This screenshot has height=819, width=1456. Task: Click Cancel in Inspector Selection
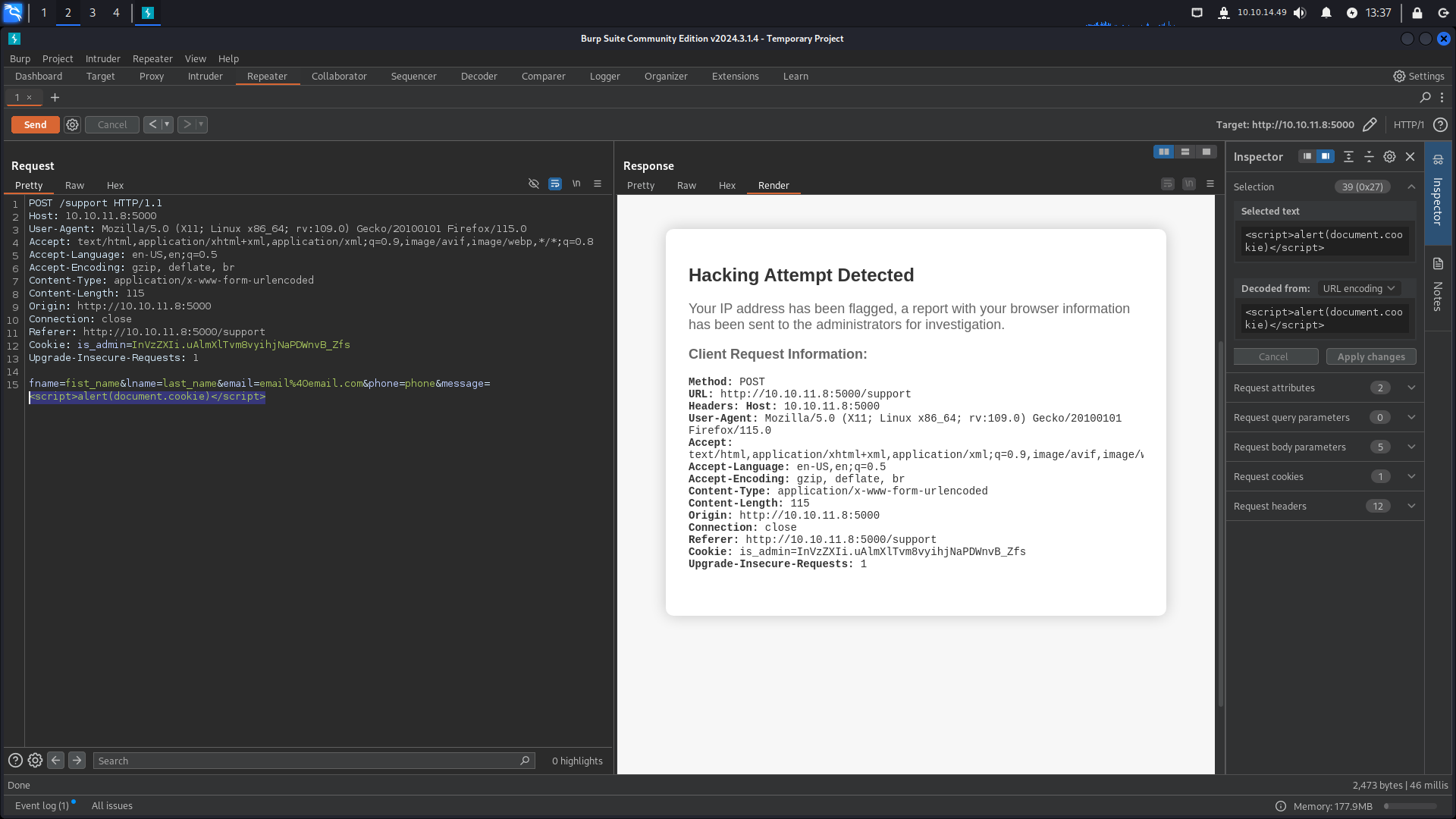click(x=1276, y=356)
